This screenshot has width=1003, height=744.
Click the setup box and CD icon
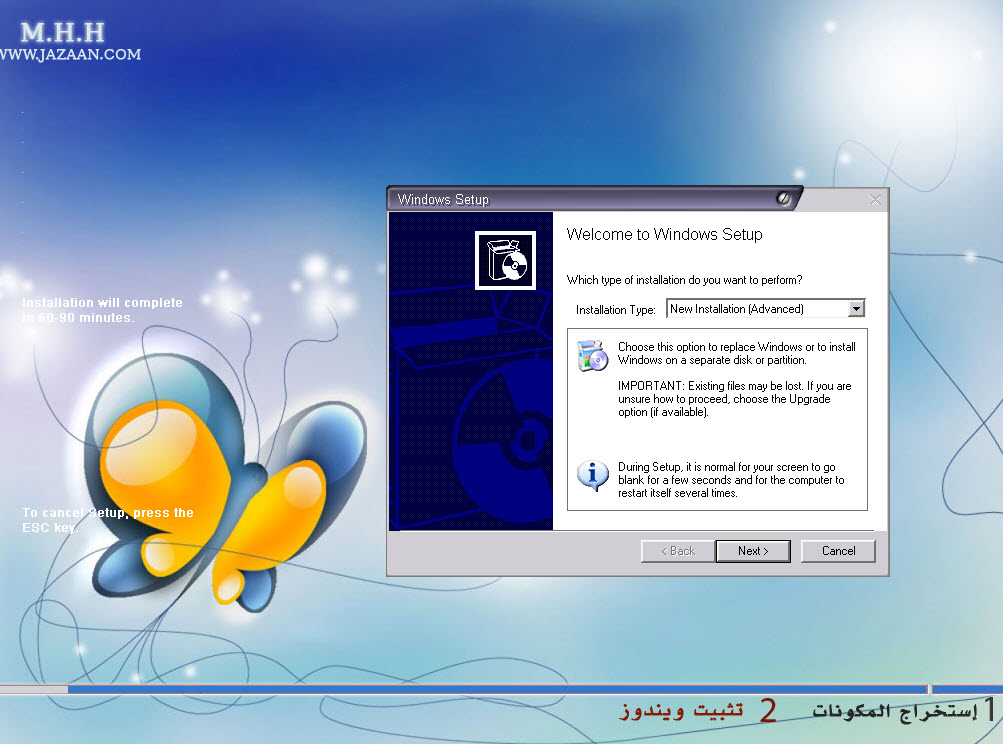pos(505,260)
